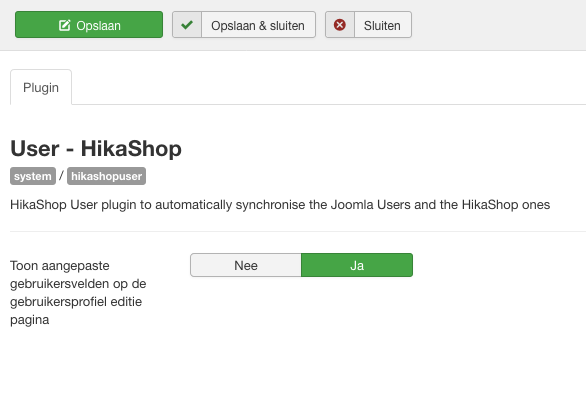Click the Opslaan text on the green button
Screen dimensions: 586x407
(98, 26)
